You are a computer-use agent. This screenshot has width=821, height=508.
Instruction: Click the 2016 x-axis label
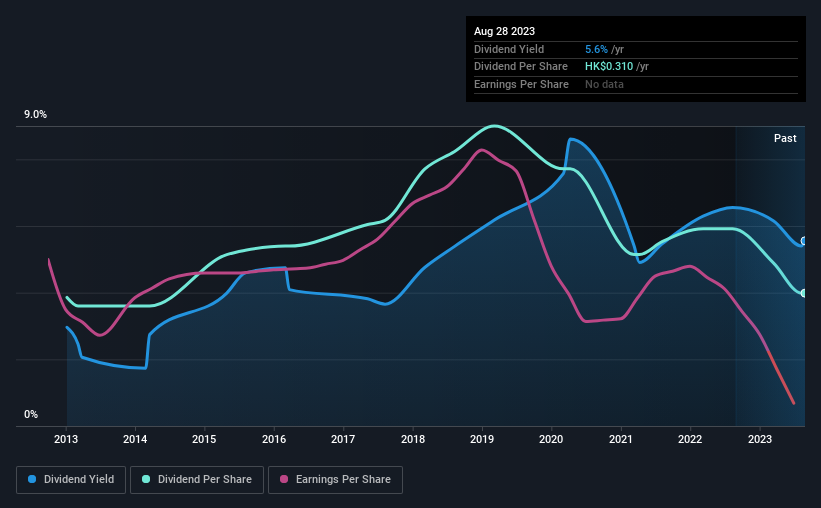(274, 439)
